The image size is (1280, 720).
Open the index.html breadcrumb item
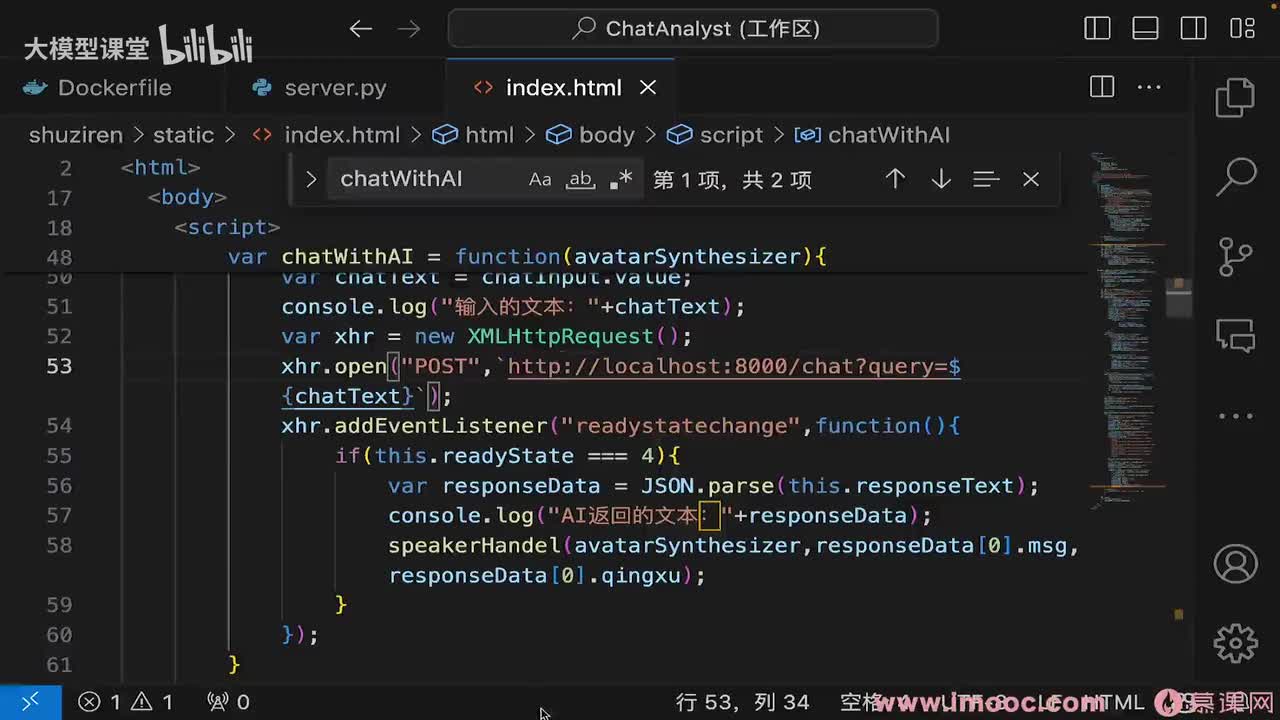(x=341, y=135)
